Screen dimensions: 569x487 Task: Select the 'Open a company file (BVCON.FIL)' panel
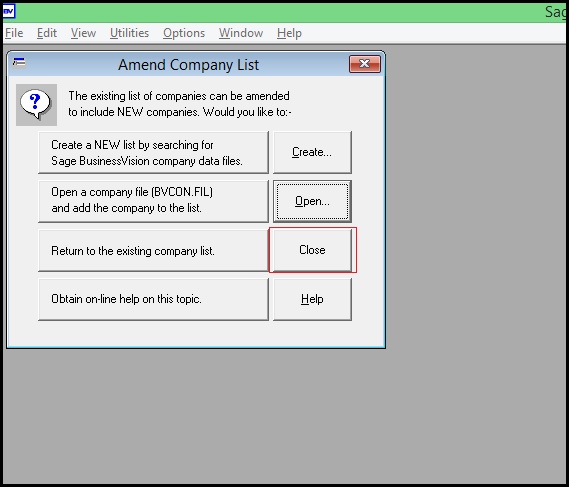[153, 201]
